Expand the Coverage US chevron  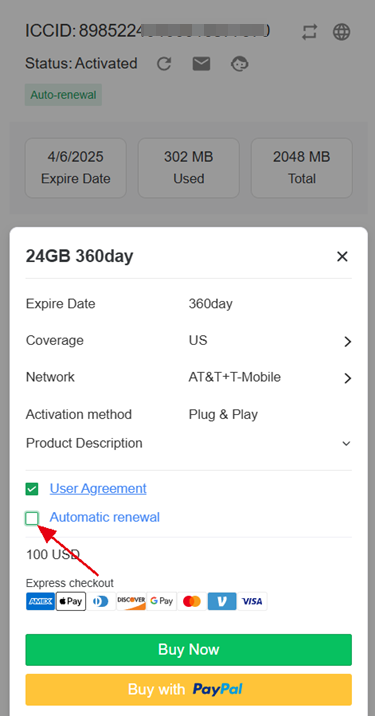(x=348, y=342)
